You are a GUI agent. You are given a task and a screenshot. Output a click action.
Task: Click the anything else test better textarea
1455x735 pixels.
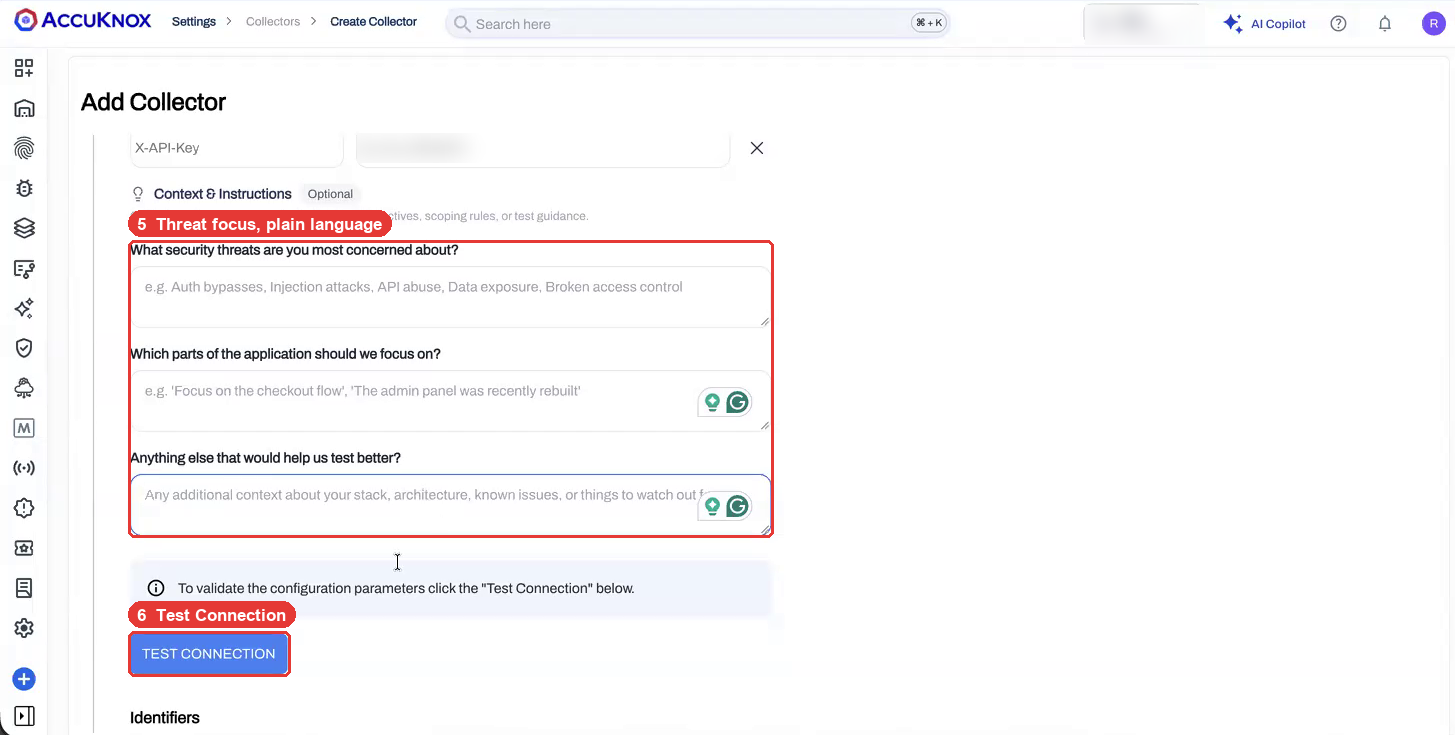click(x=450, y=504)
